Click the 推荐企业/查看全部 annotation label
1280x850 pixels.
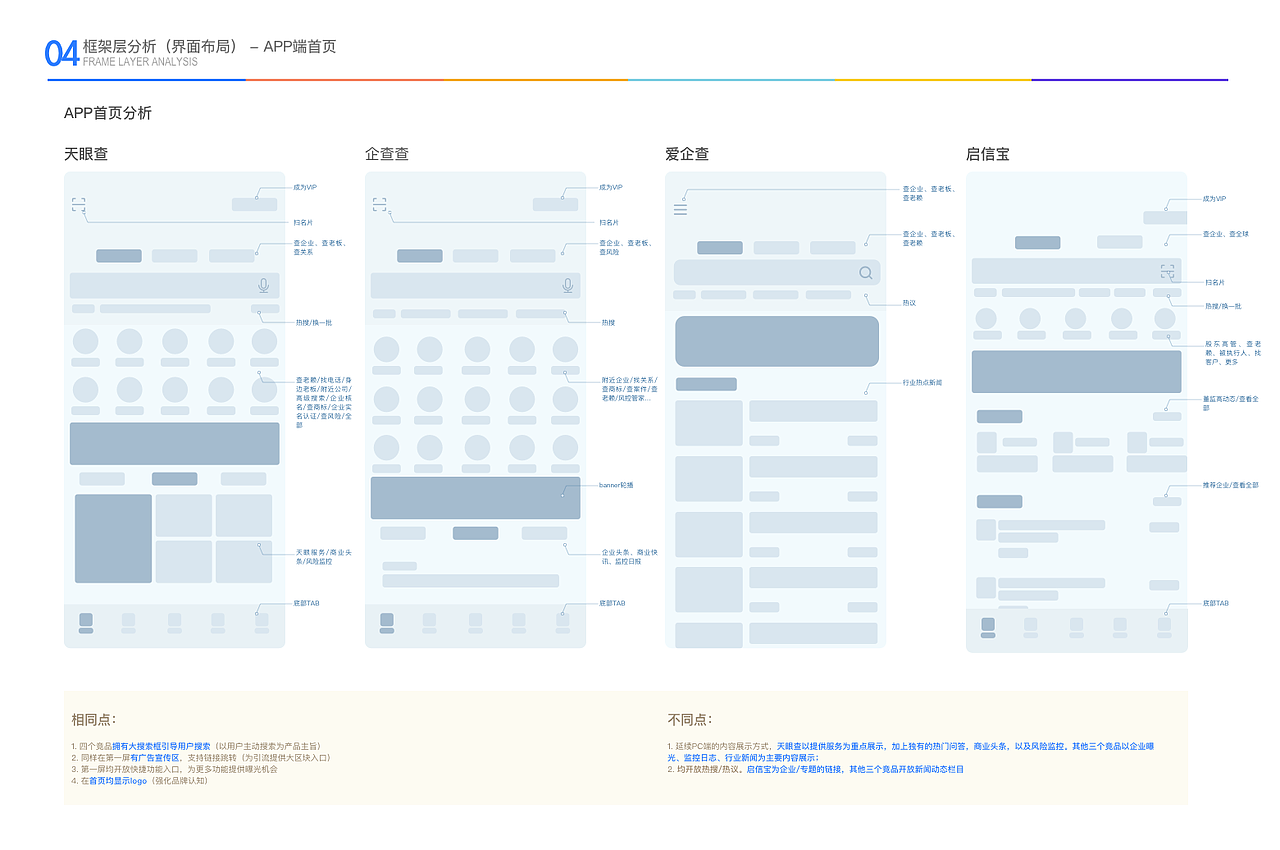coord(1230,485)
